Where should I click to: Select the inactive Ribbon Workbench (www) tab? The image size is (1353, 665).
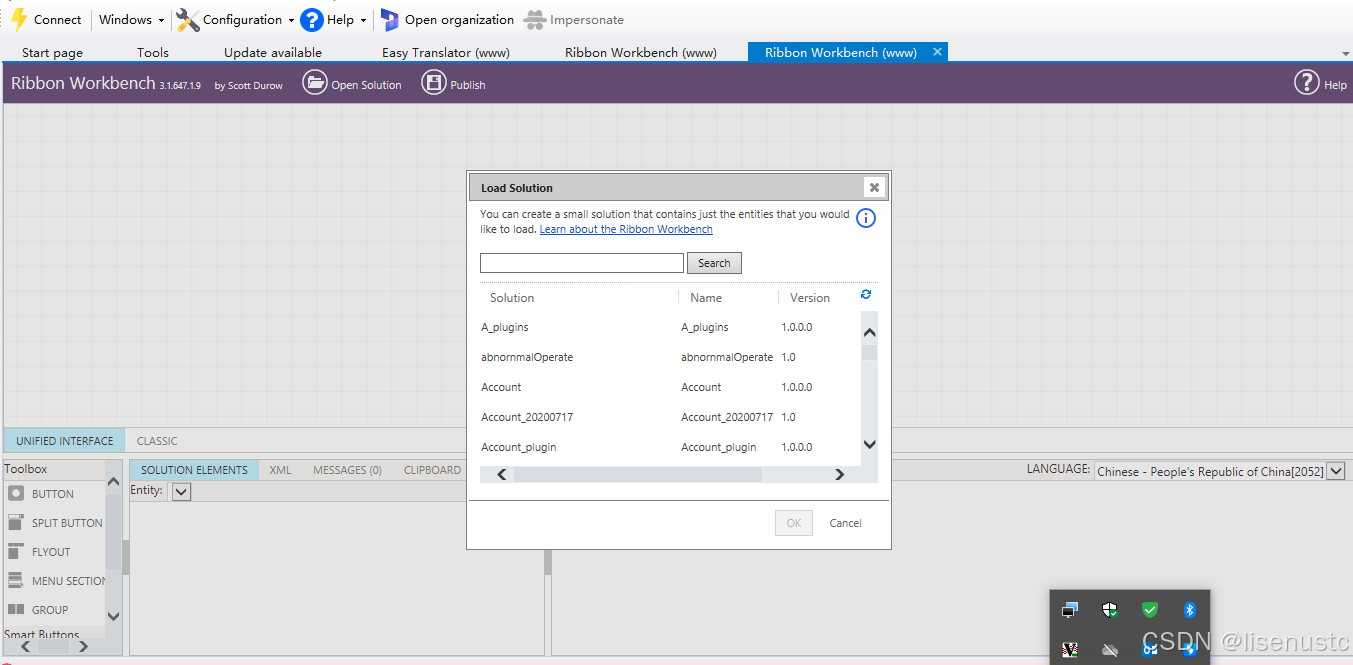click(x=641, y=53)
